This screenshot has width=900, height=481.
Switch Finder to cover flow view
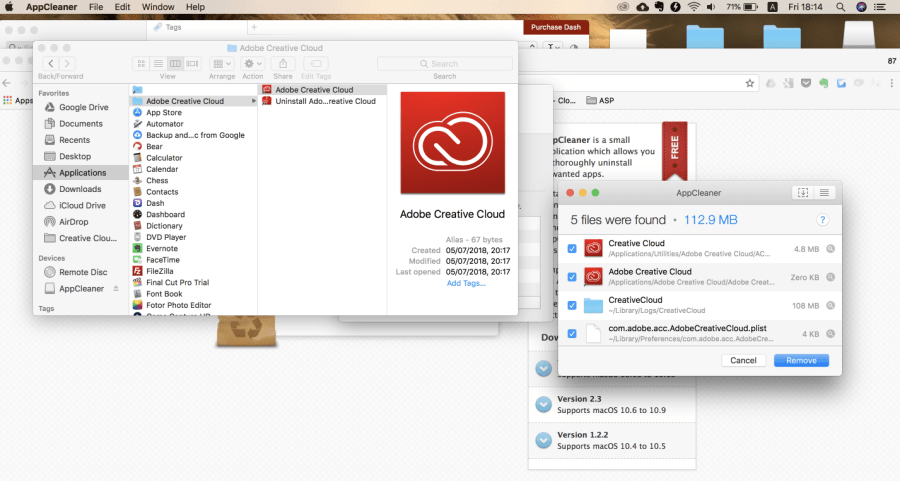point(192,64)
